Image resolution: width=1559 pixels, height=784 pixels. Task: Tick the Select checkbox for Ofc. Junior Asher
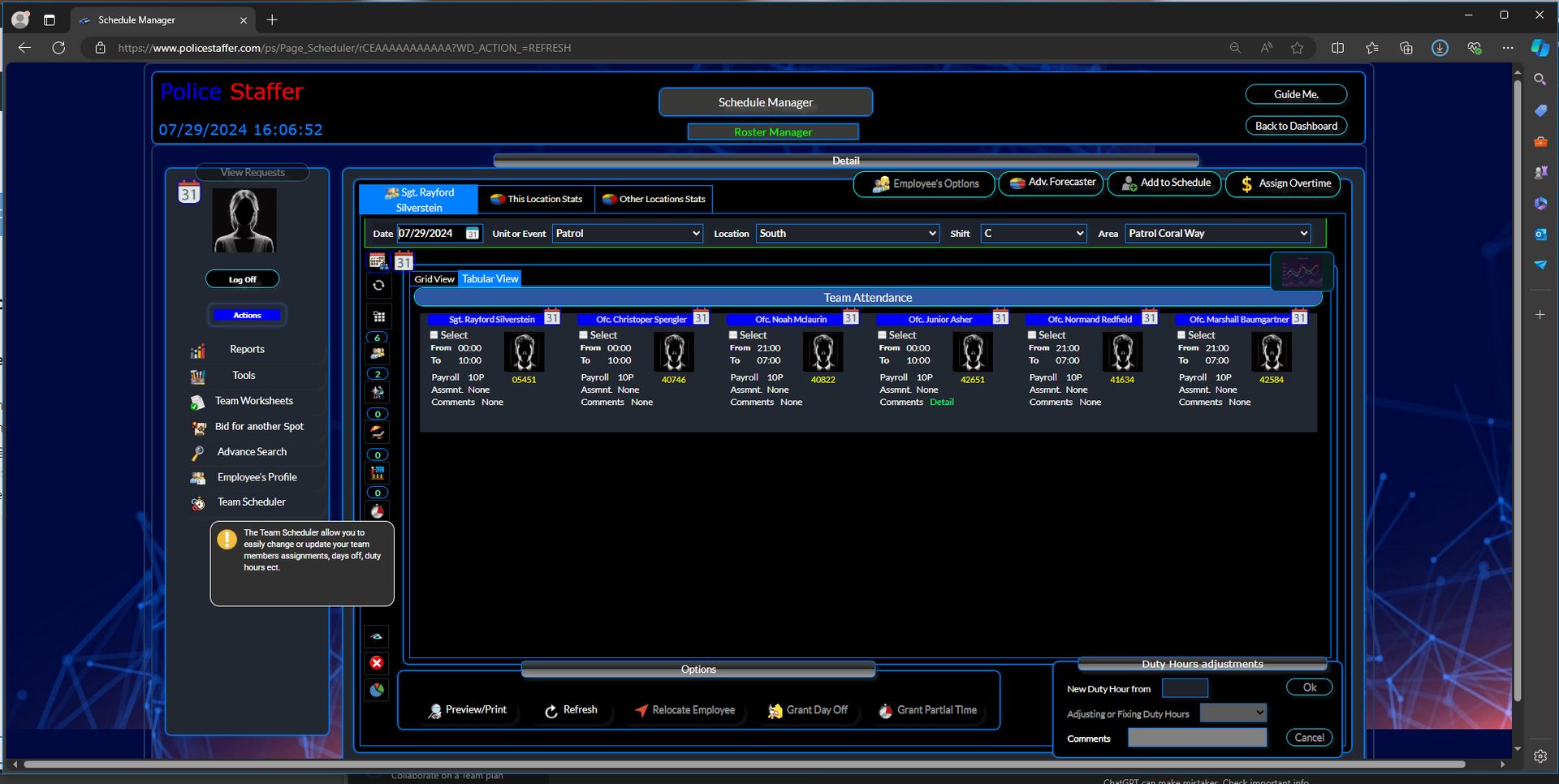(883, 335)
